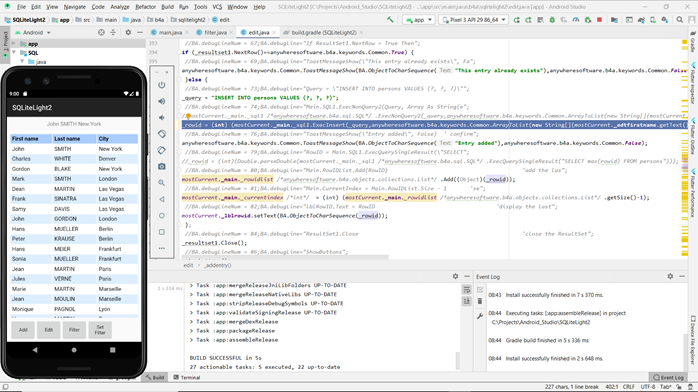698x392 pixels.
Task: Click the sqlitelight2 breadcrumb in navigation bar
Action: pos(188,20)
